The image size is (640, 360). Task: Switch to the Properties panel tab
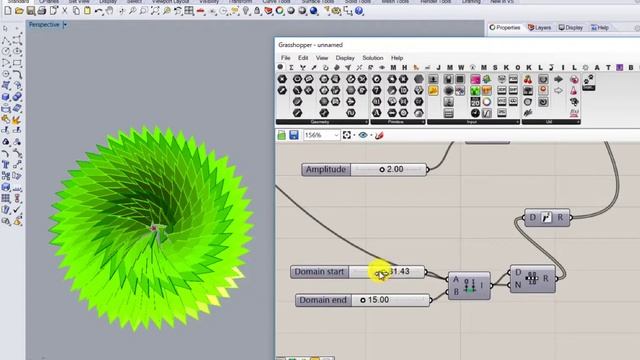pos(505,28)
